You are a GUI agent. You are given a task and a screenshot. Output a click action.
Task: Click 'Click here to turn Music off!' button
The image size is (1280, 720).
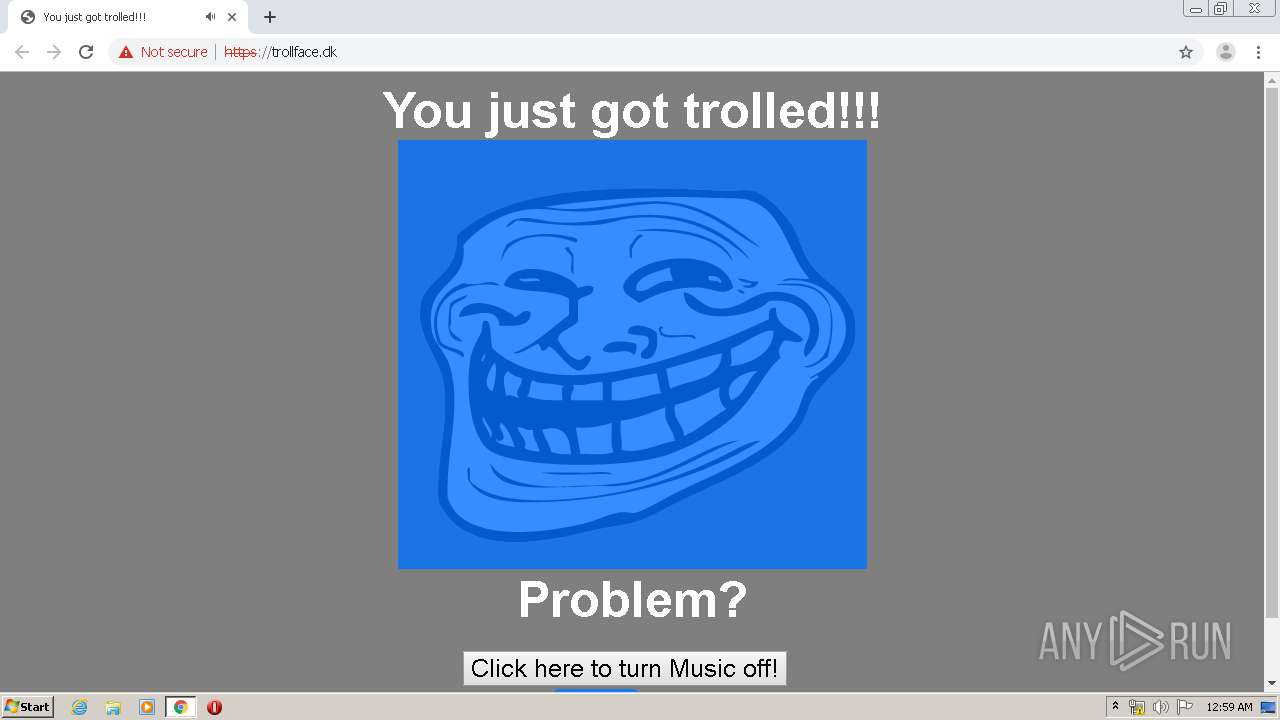625,668
